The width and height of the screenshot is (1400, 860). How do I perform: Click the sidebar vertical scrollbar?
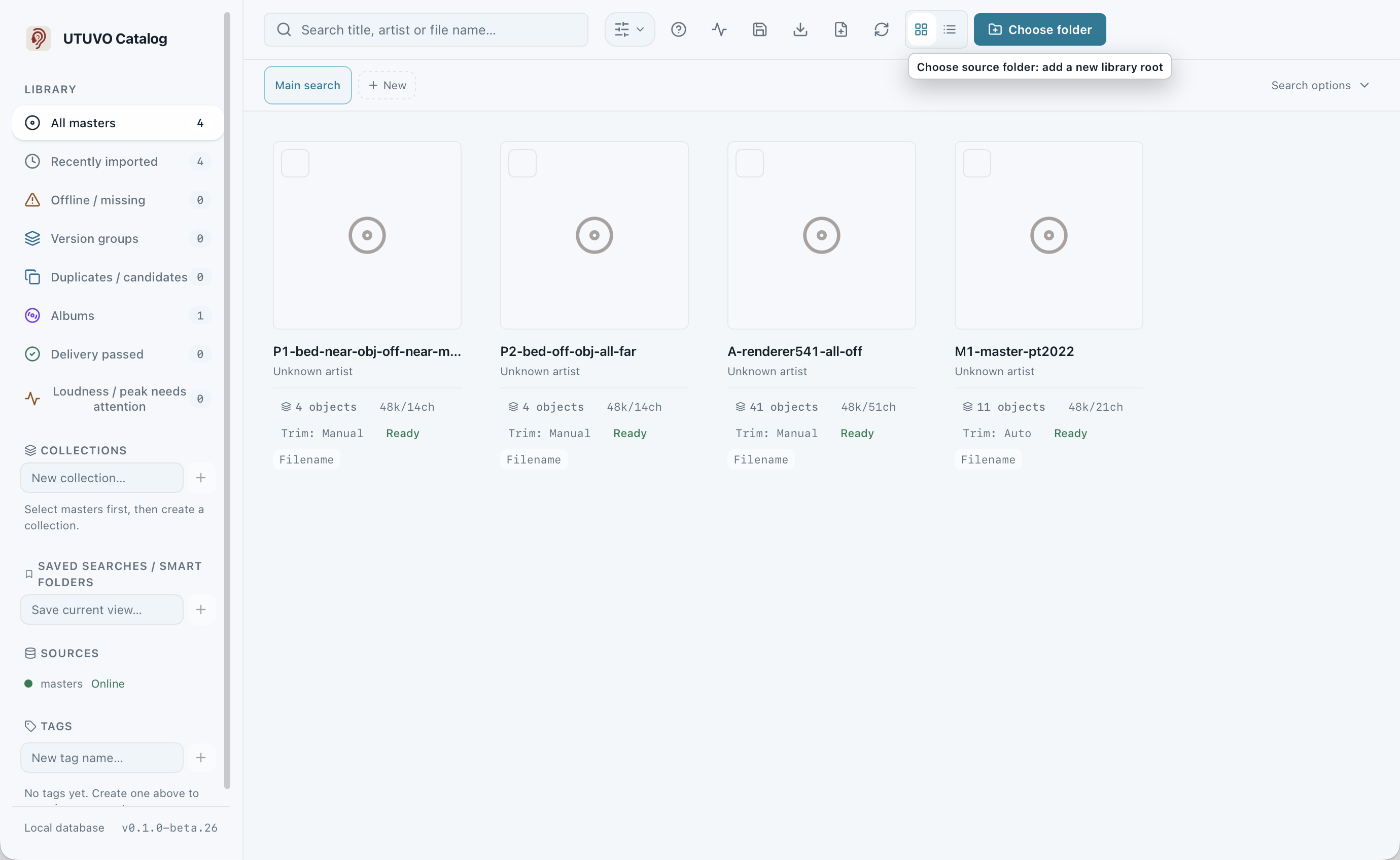(227, 401)
